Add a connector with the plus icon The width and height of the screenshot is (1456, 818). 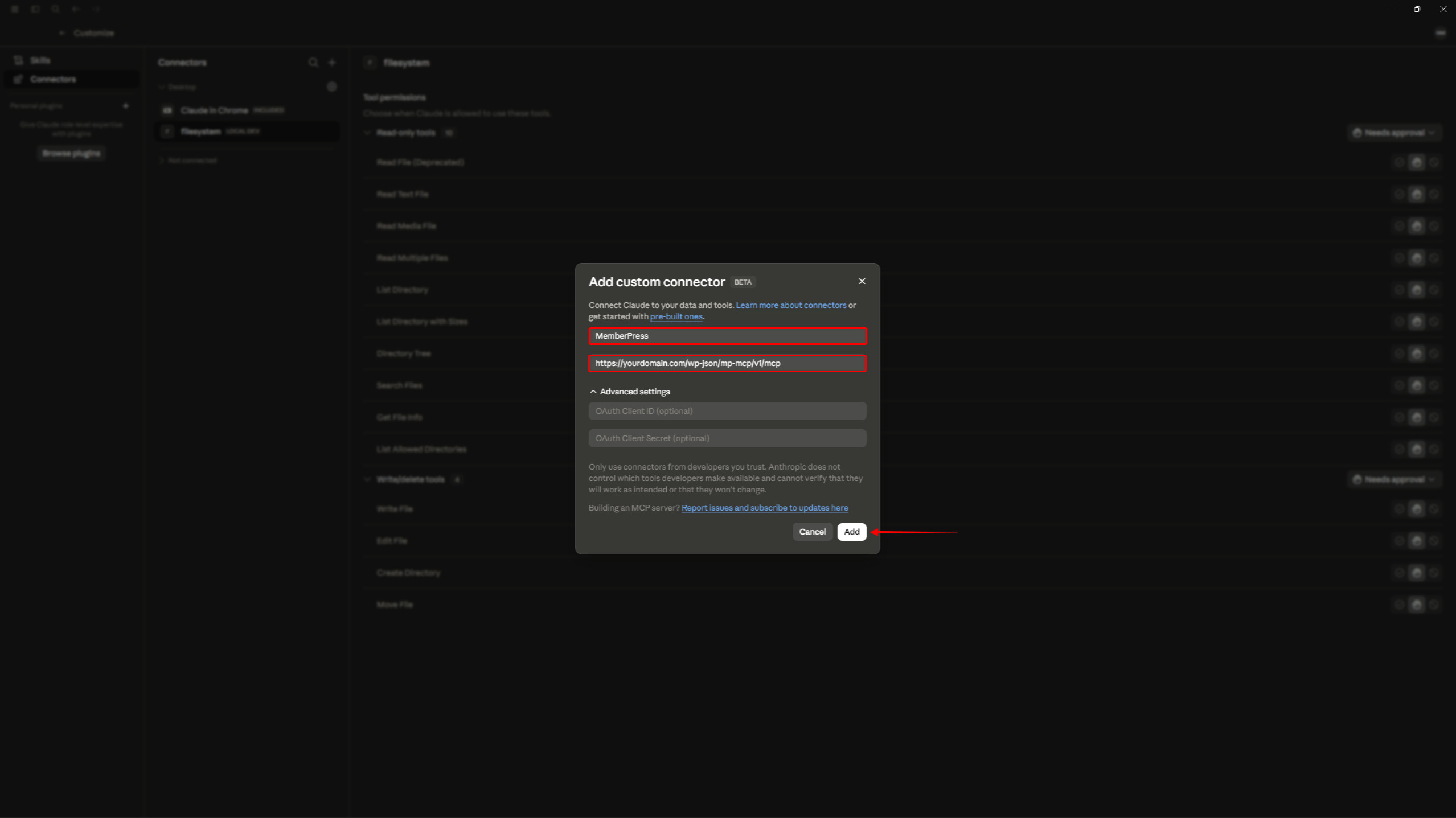pos(332,63)
